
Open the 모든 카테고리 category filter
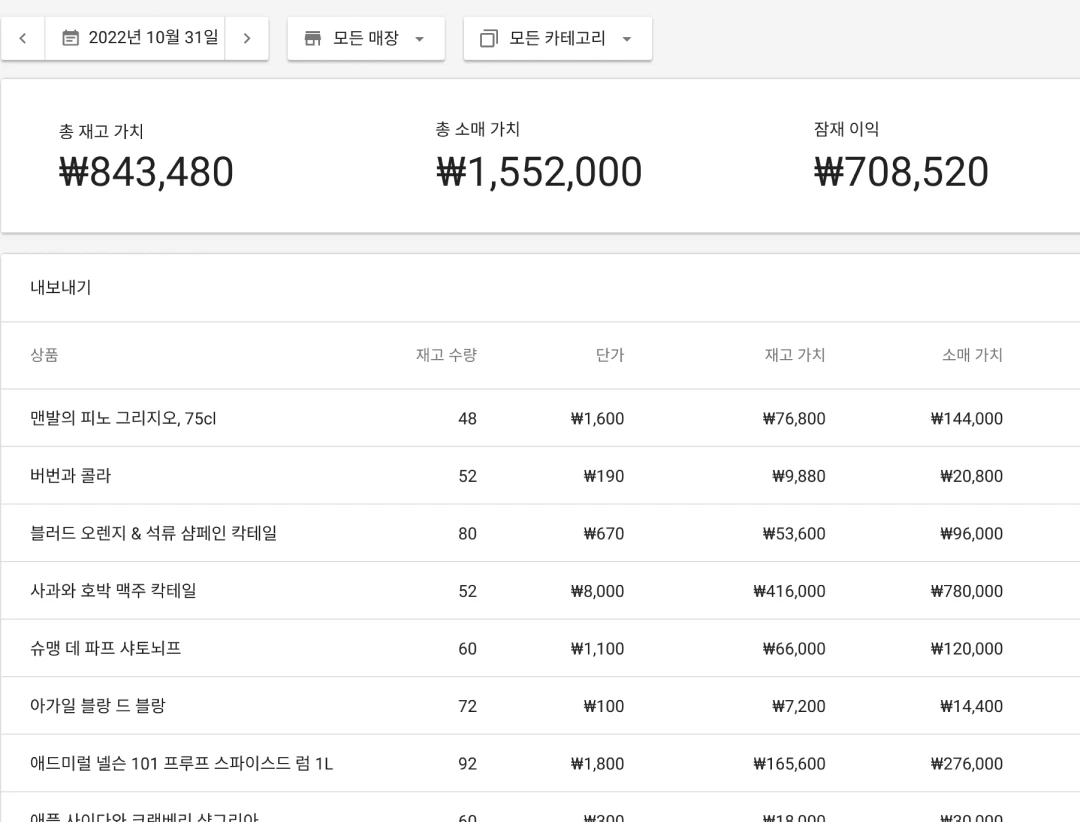pos(557,38)
